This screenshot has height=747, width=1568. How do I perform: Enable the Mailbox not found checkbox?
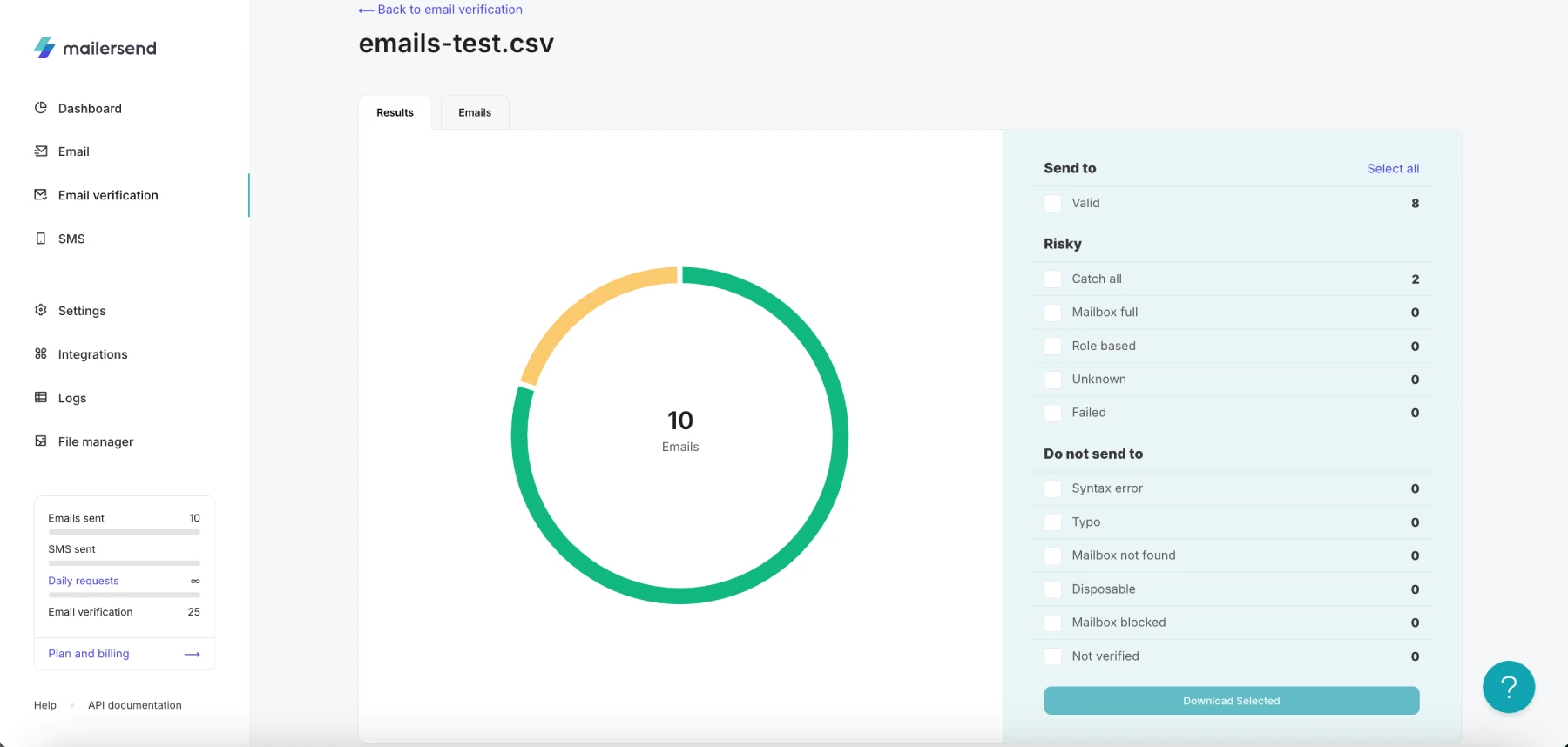(x=1052, y=555)
